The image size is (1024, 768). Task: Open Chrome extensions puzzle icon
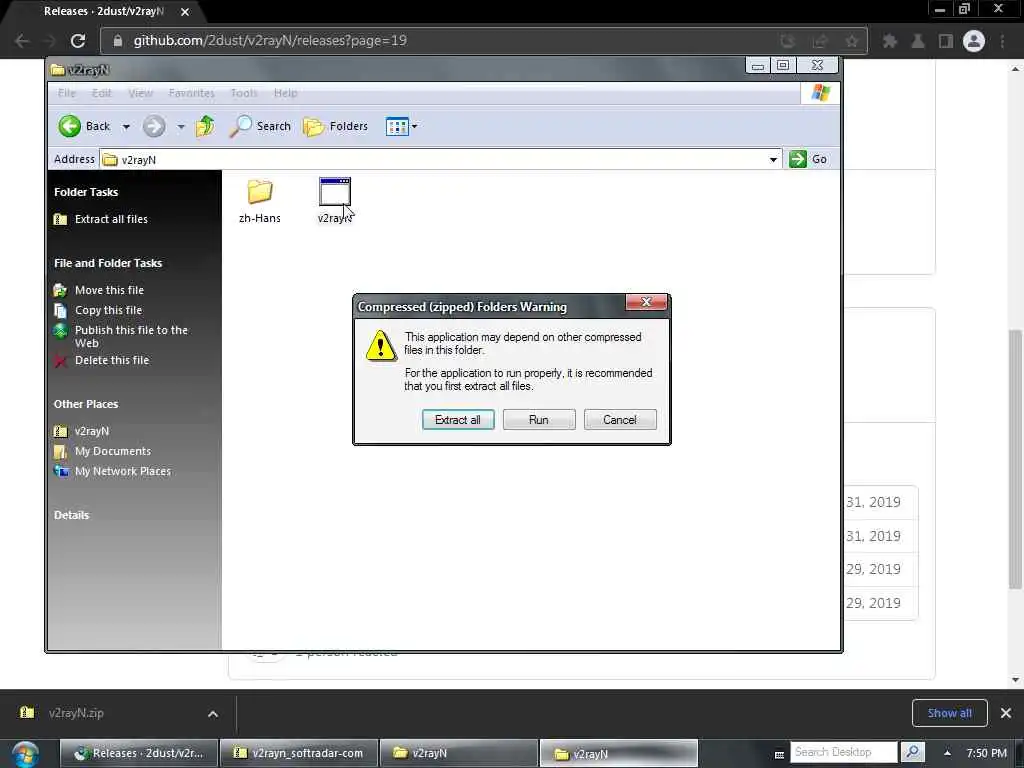tap(889, 41)
